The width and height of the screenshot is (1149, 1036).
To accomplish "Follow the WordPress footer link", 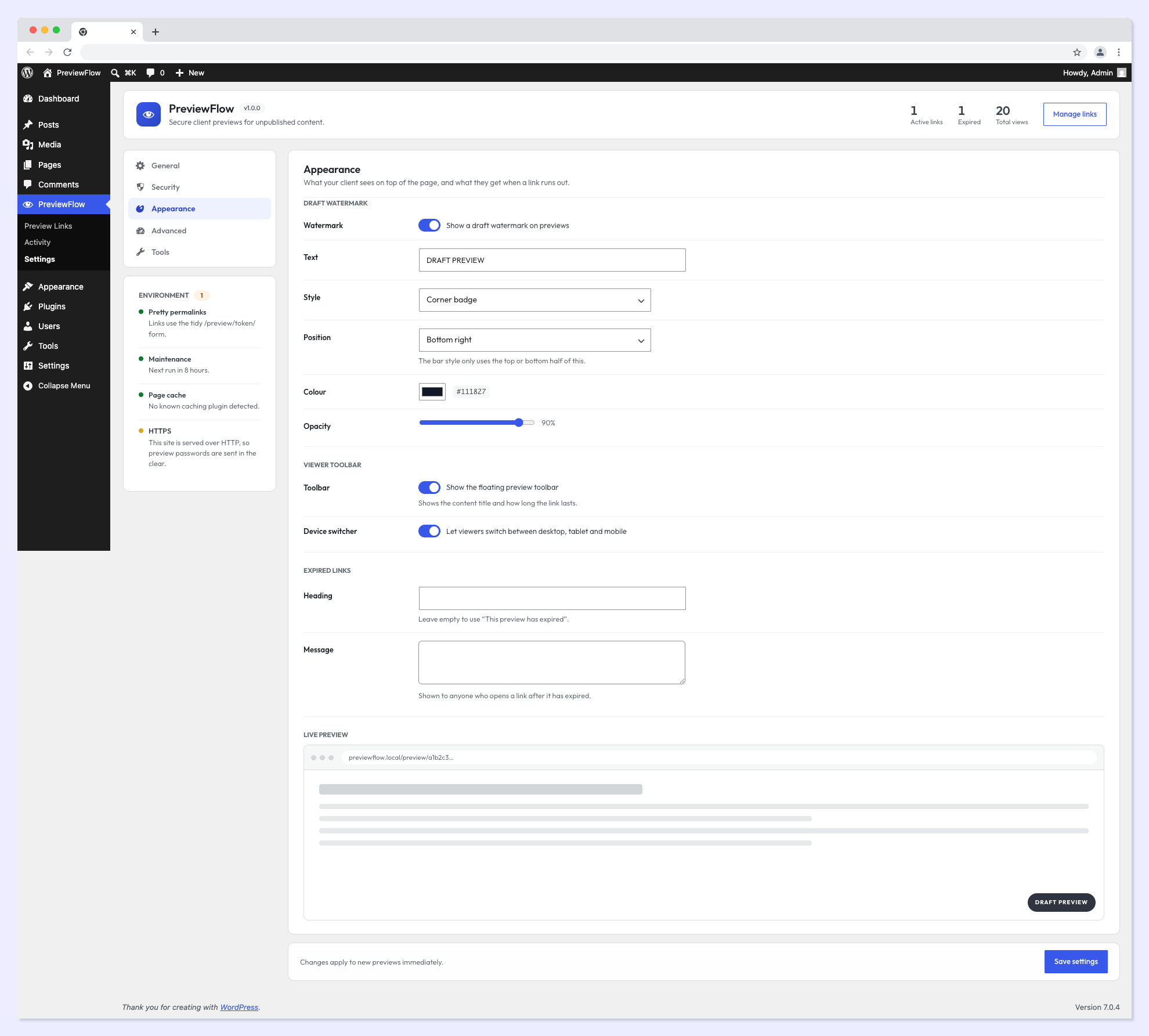I will (x=239, y=1007).
